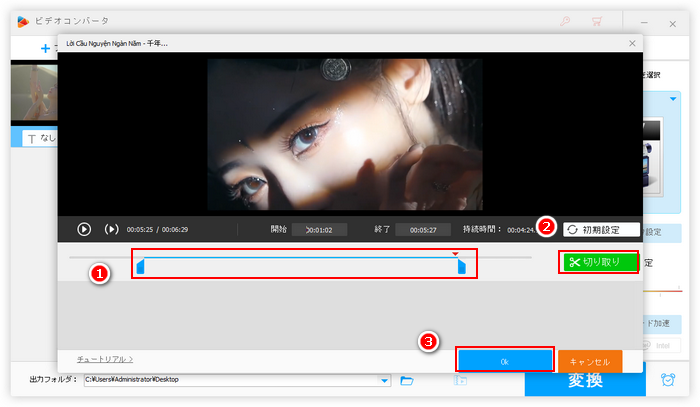Click the shopping cart icon in title bar
Screen dimensions: 700x407
point(599,19)
